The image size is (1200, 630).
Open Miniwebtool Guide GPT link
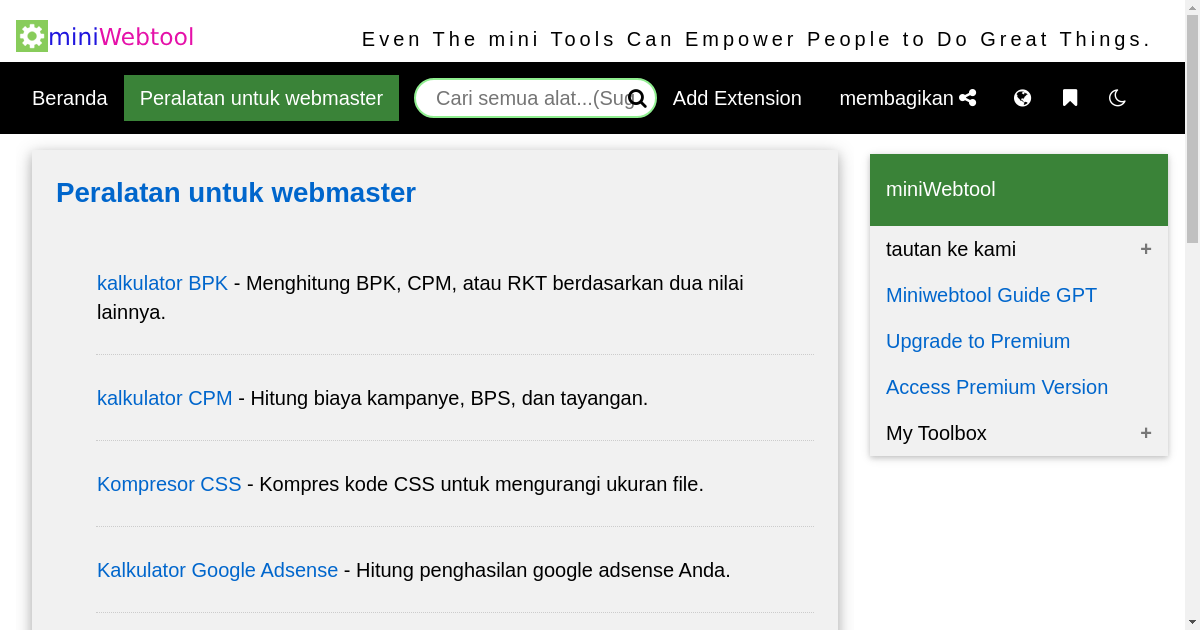coord(991,295)
